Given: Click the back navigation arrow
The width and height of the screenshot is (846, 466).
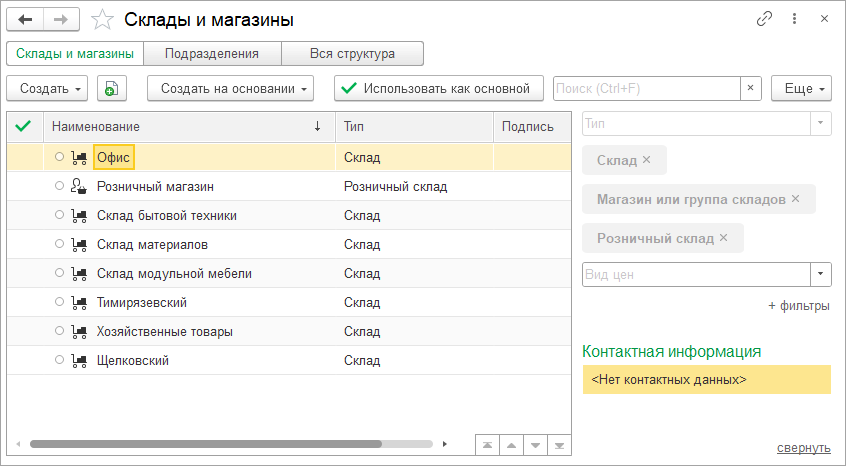Looking at the screenshot, I should tap(25, 19).
